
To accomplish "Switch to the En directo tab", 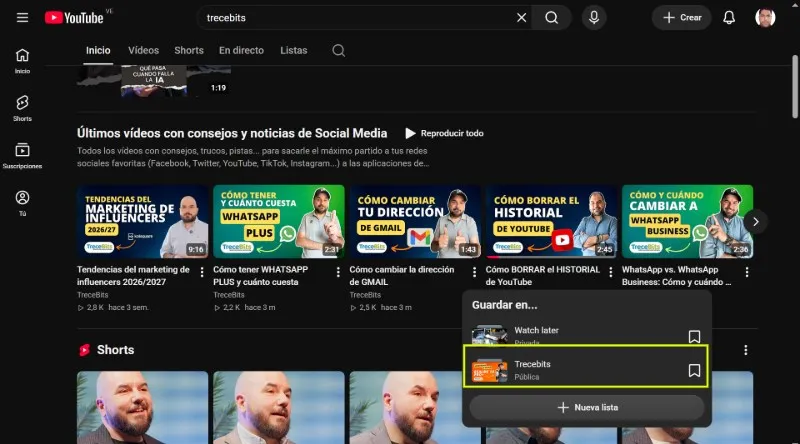I will point(241,51).
